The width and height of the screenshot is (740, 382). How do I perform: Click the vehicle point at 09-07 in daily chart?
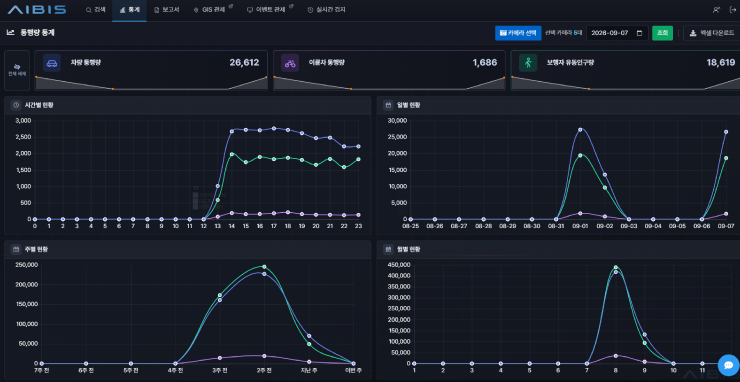tap(726, 132)
